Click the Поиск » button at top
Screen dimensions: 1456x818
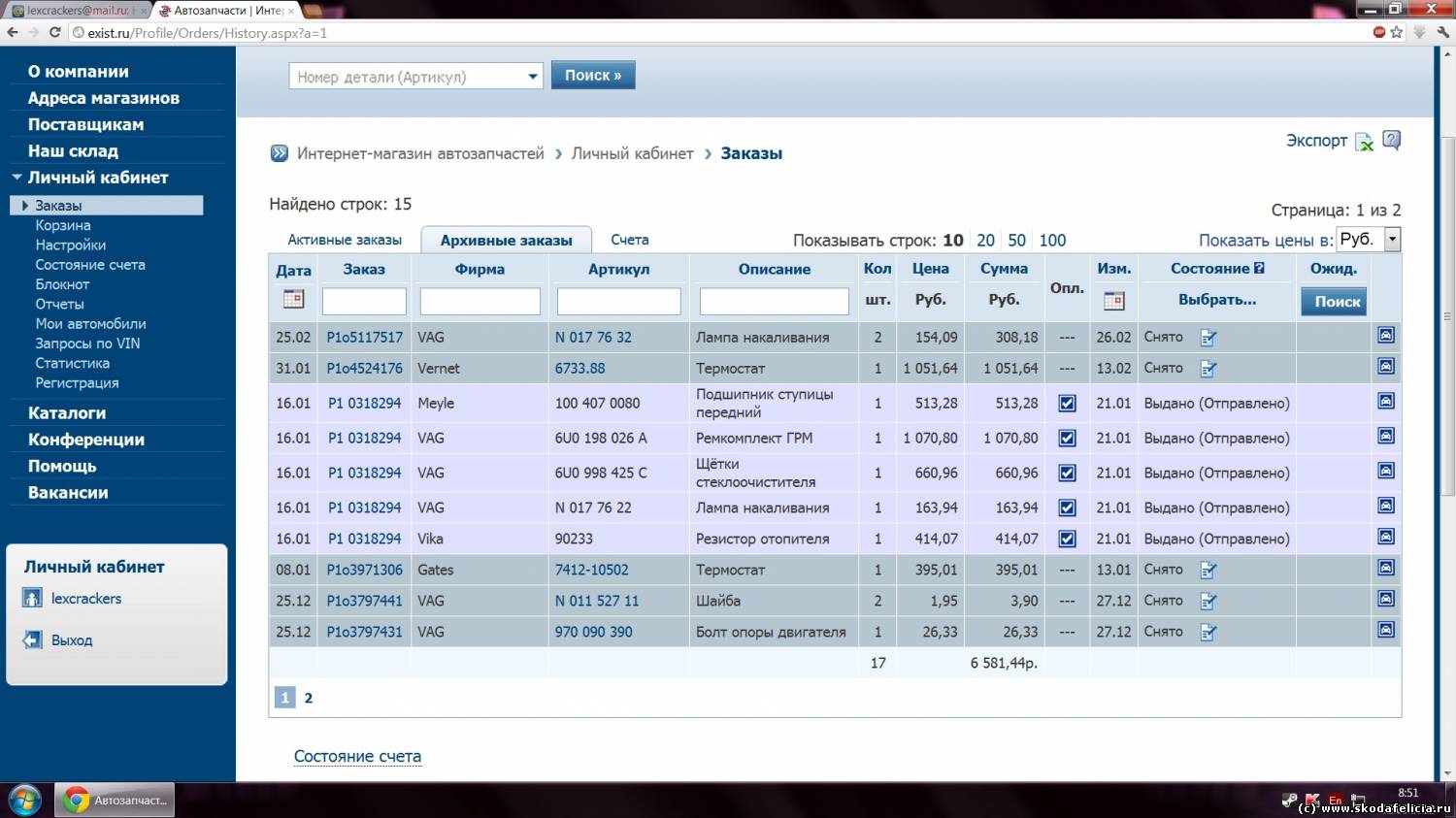(x=592, y=76)
